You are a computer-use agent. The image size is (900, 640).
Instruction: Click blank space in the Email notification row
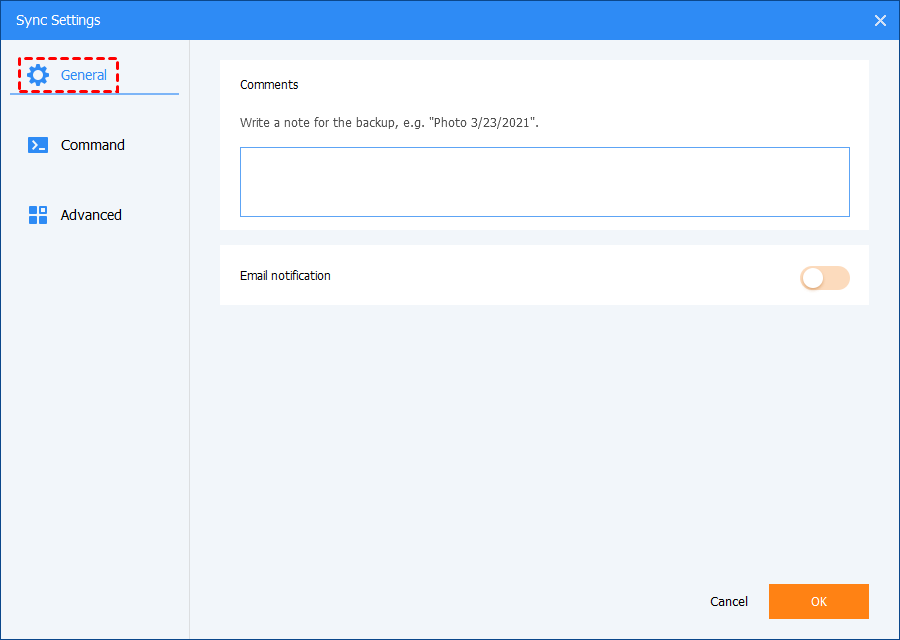click(560, 276)
